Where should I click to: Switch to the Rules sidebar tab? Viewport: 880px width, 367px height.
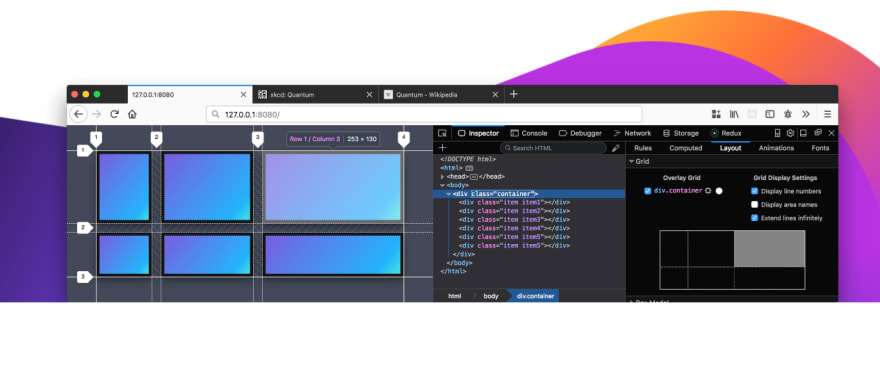pyautogui.click(x=643, y=148)
